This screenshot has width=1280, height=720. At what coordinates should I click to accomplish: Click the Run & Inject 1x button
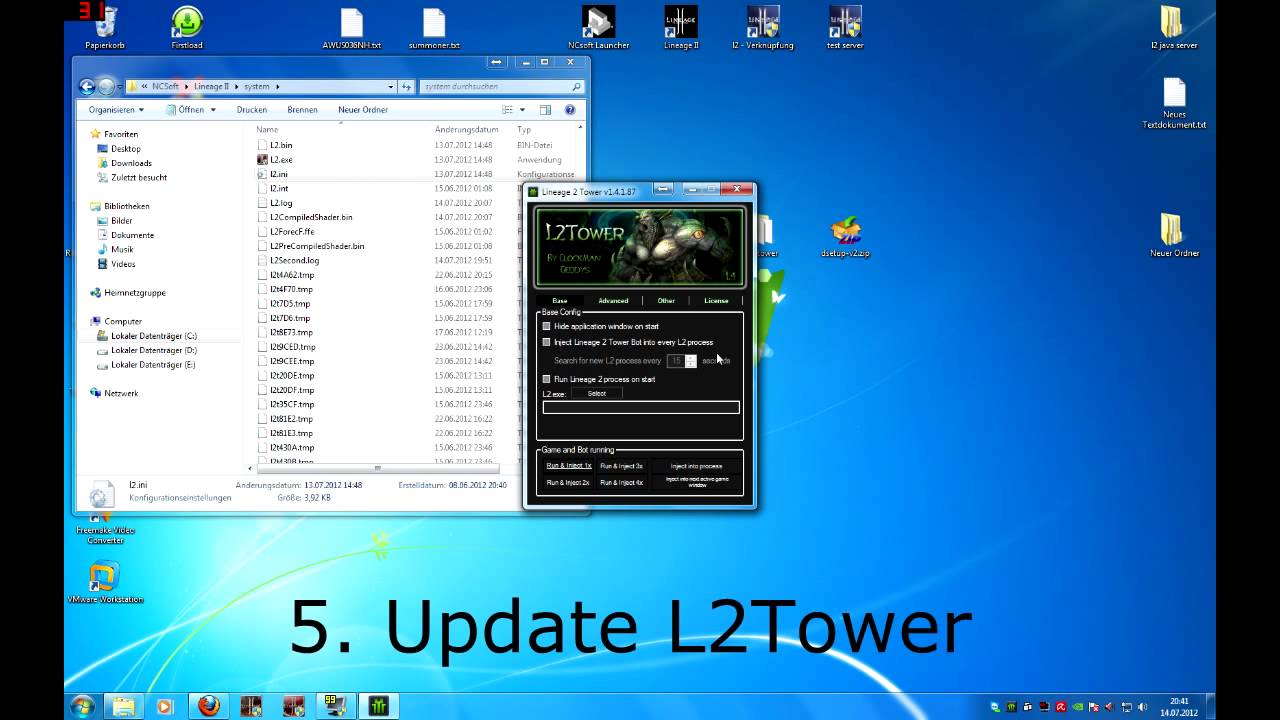click(x=569, y=466)
